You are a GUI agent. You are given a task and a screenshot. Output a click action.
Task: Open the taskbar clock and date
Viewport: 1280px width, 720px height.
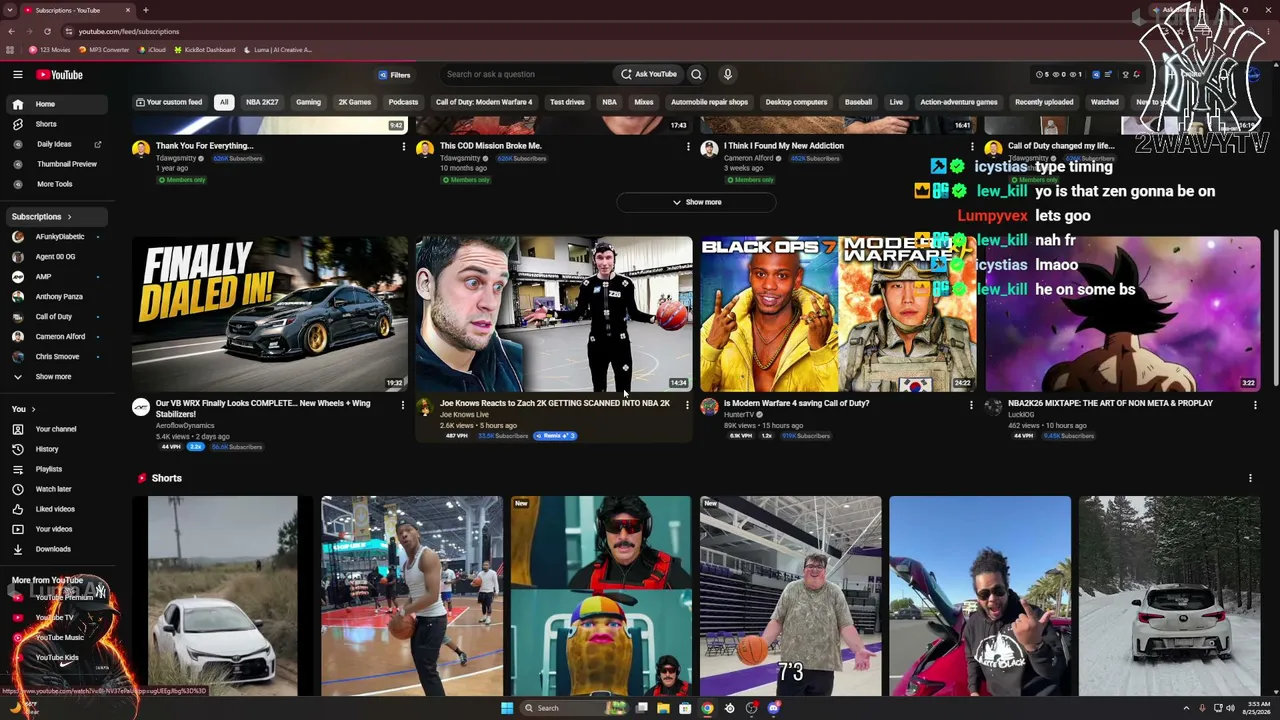[1257, 708]
